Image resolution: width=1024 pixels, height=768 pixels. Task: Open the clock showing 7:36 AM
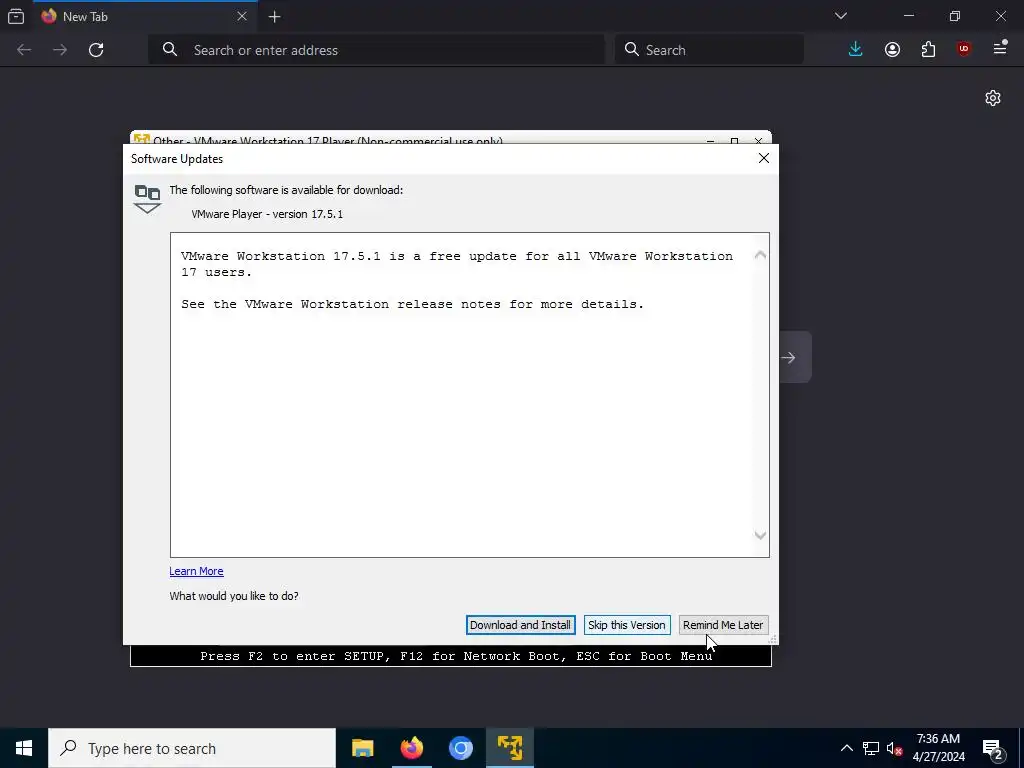tap(938, 748)
